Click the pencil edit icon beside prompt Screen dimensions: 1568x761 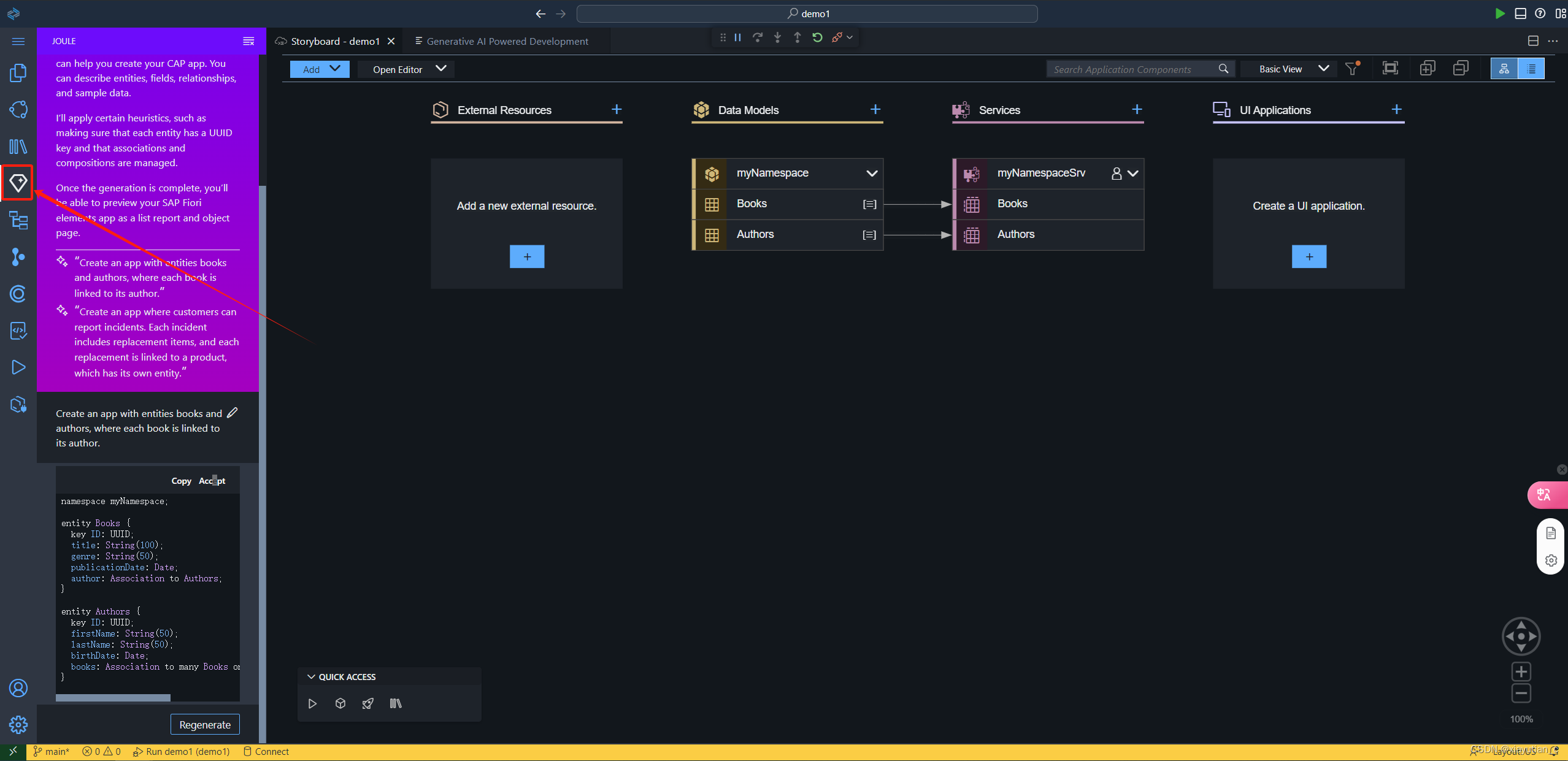(x=232, y=413)
